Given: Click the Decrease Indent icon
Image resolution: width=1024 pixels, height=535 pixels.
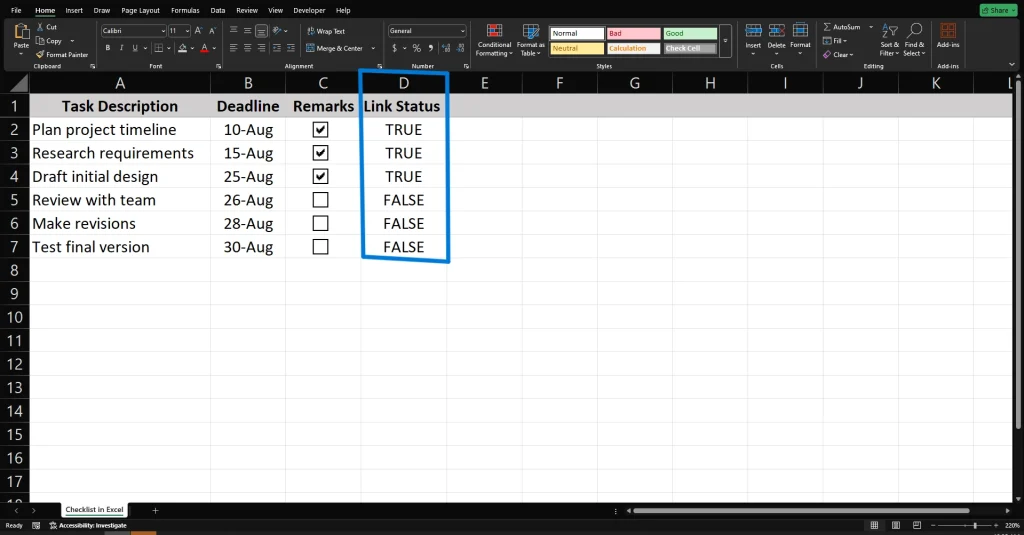Looking at the screenshot, I should 277,48.
